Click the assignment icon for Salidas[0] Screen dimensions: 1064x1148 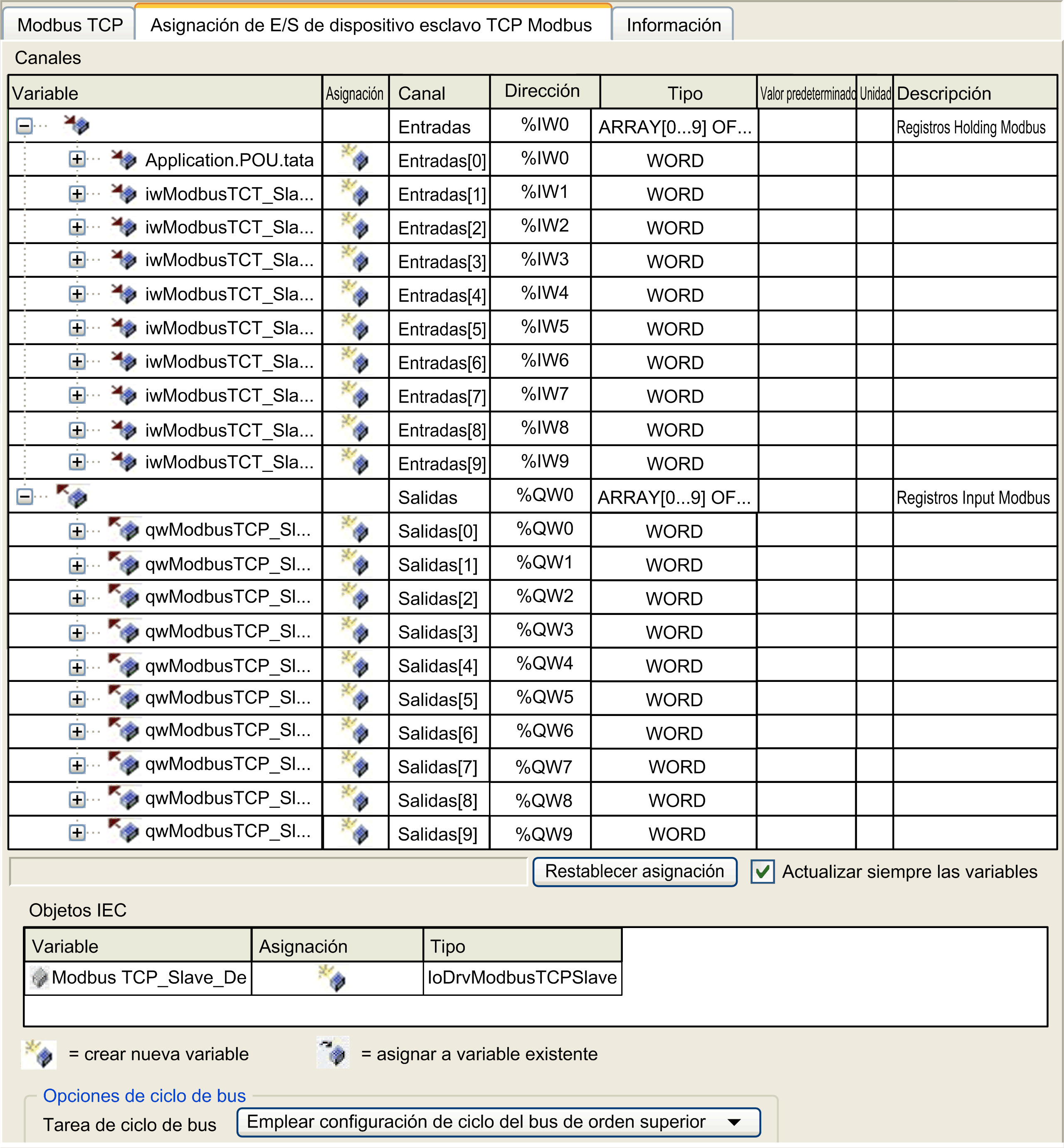355,529
